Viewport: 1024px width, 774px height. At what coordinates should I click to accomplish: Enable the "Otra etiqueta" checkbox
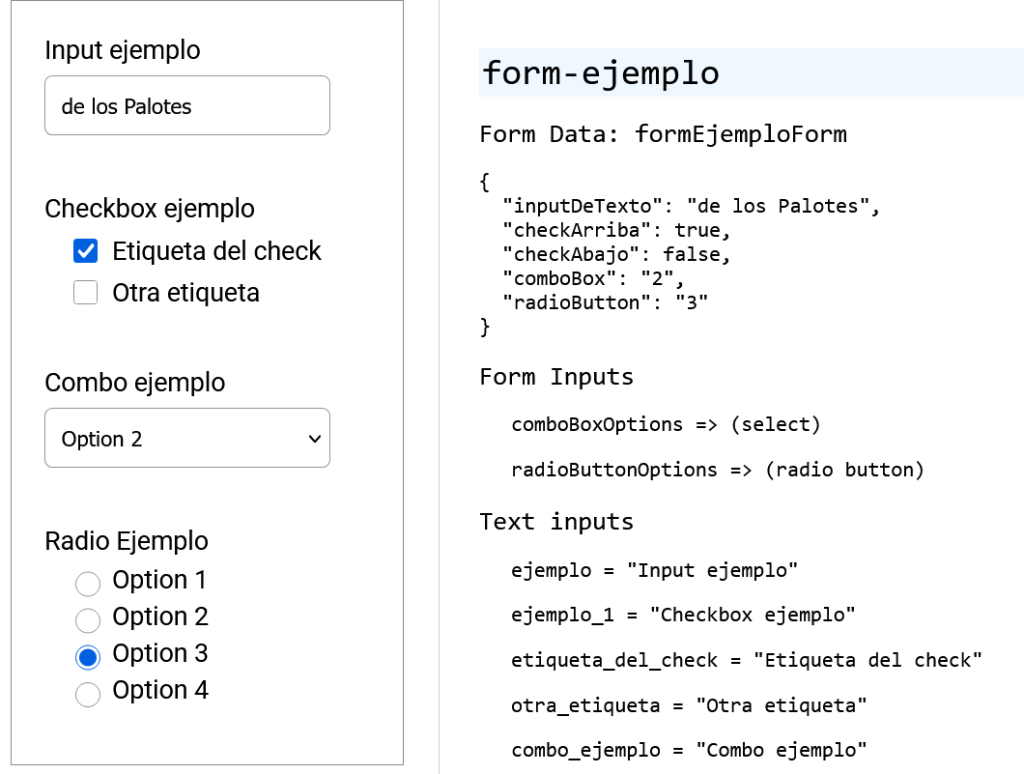point(85,292)
